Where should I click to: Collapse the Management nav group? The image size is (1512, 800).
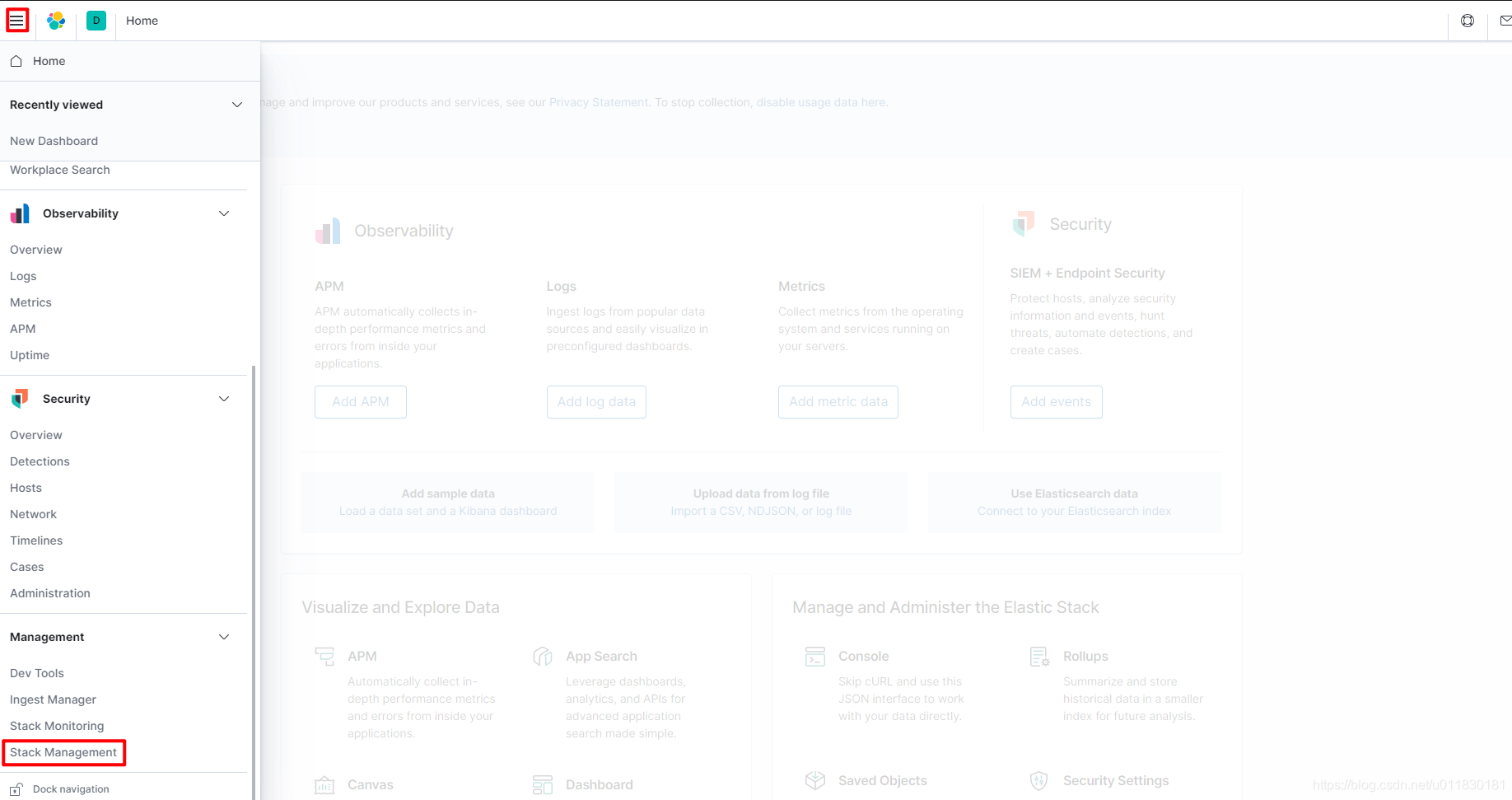point(224,637)
